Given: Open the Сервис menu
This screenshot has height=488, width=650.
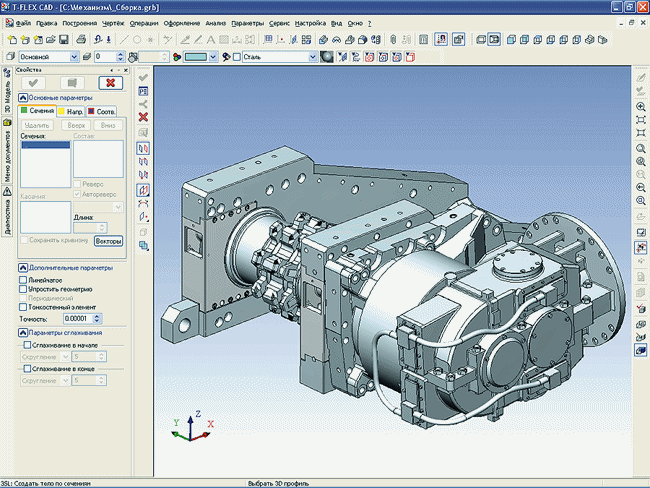Looking at the screenshot, I should (x=279, y=23).
